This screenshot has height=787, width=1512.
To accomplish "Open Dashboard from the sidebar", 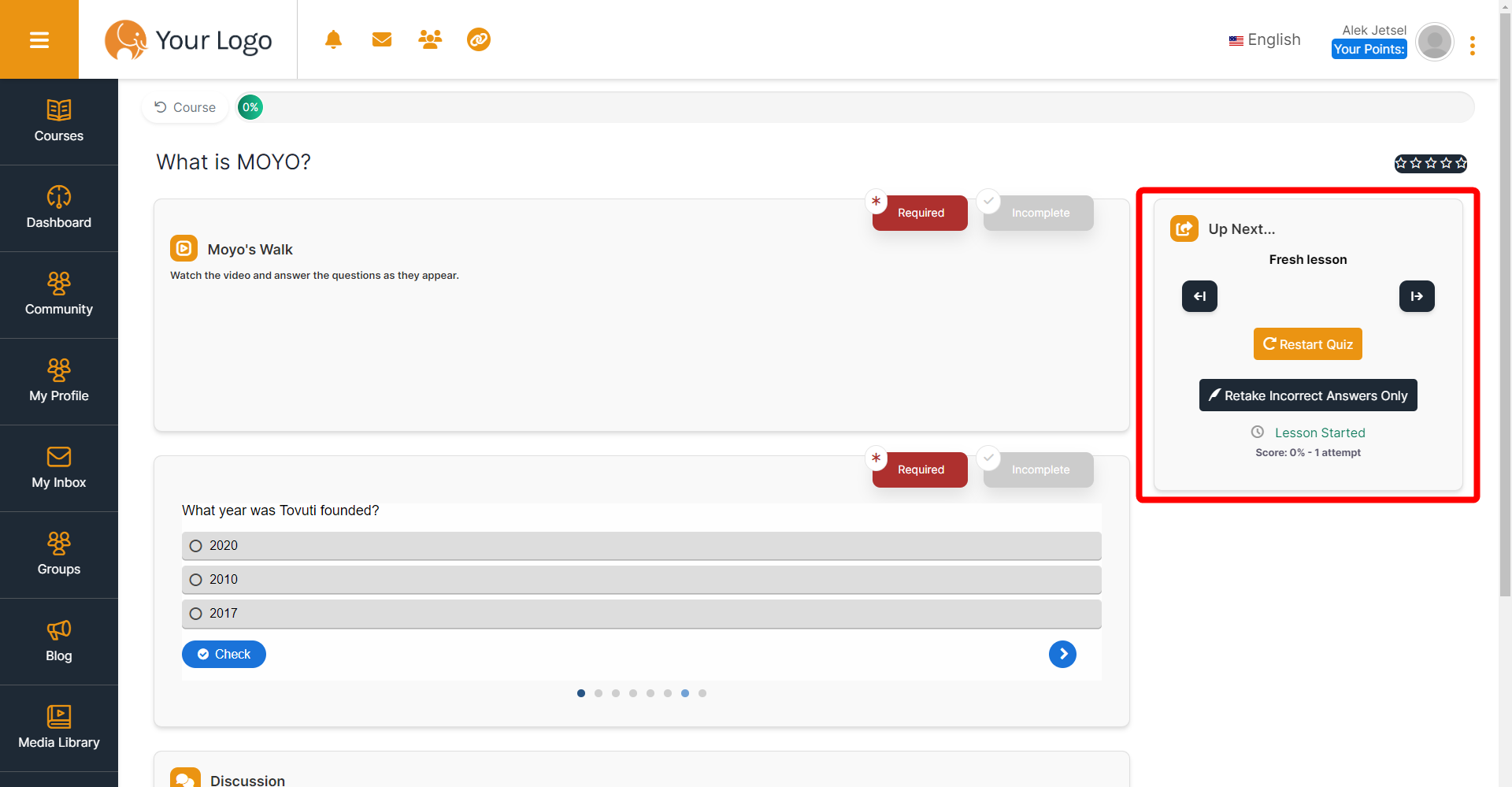I will pyautogui.click(x=59, y=208).
